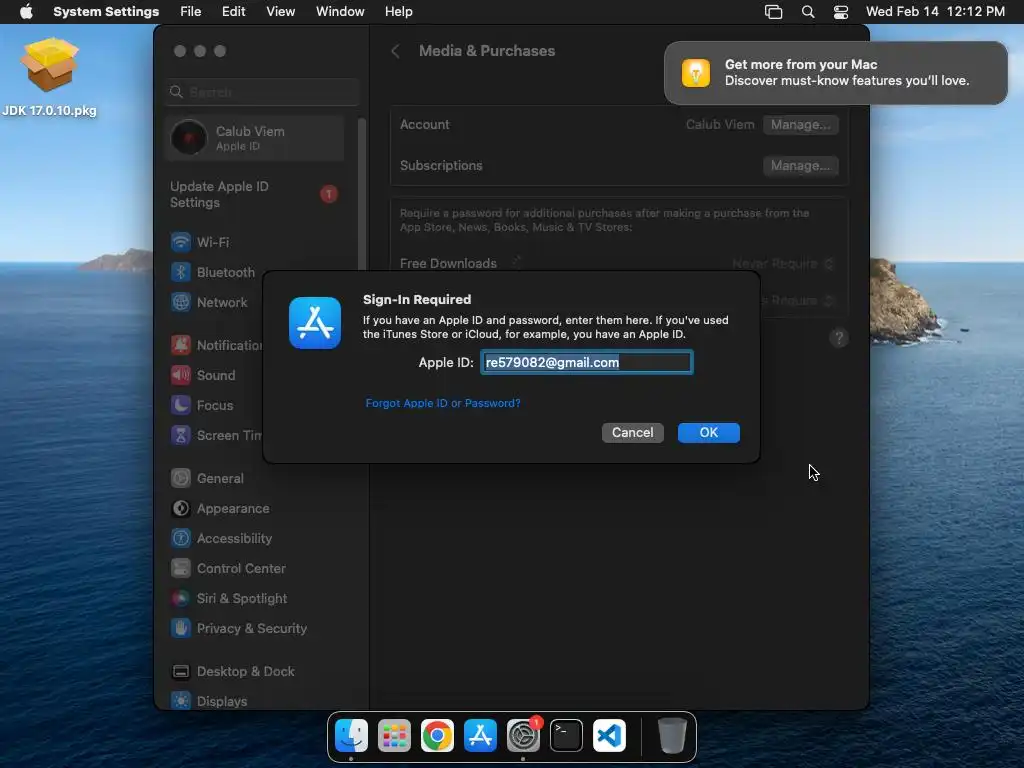Open Focus moon icon in sidebar
Viewport: 1024px width, 768px height.
tap(181, 406)
